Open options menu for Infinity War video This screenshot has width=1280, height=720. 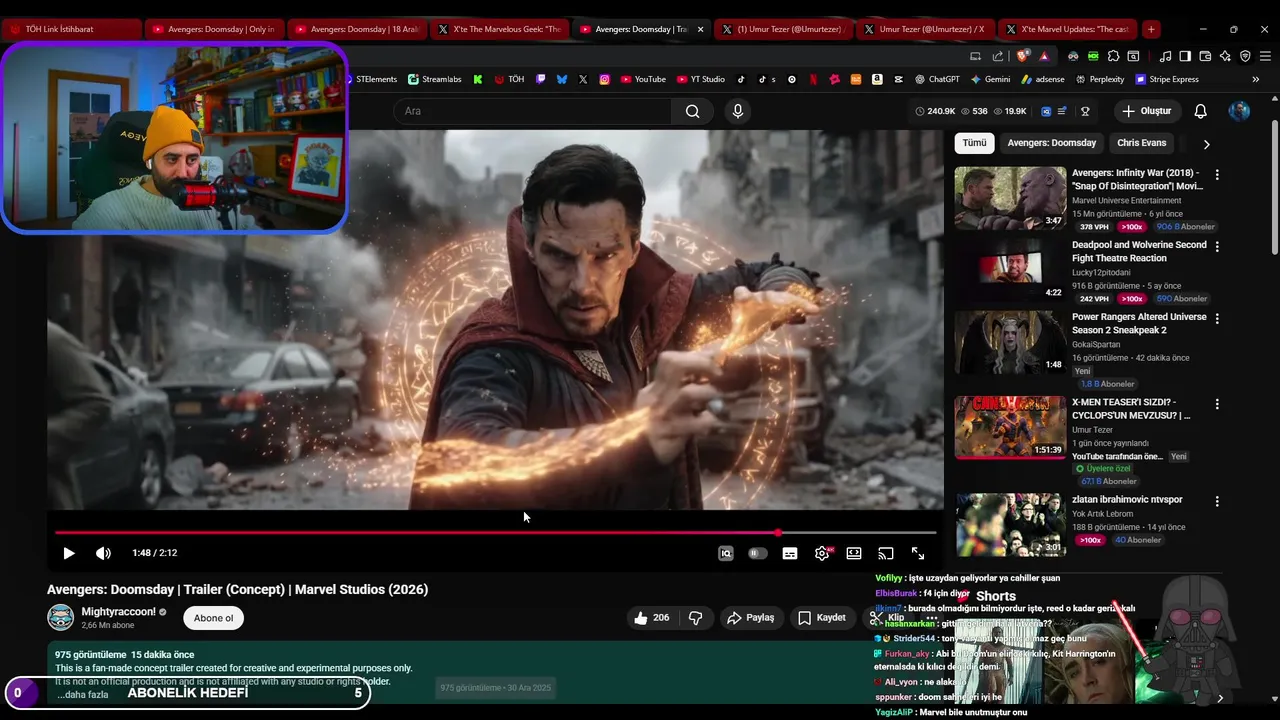point(1217,174)
